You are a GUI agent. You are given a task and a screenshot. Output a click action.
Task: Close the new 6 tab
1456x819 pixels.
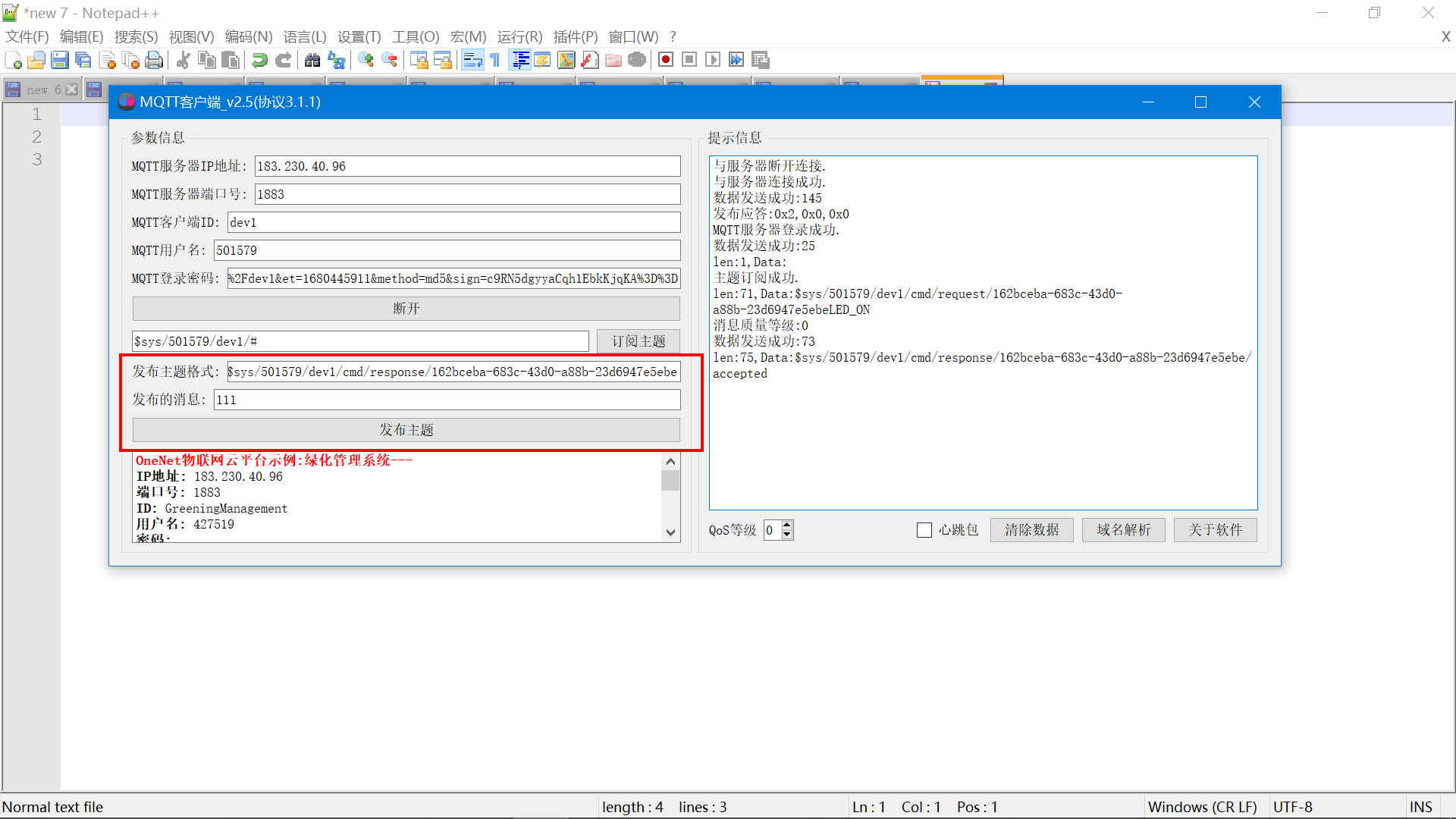pyautogui.click(x=72, y=89)
